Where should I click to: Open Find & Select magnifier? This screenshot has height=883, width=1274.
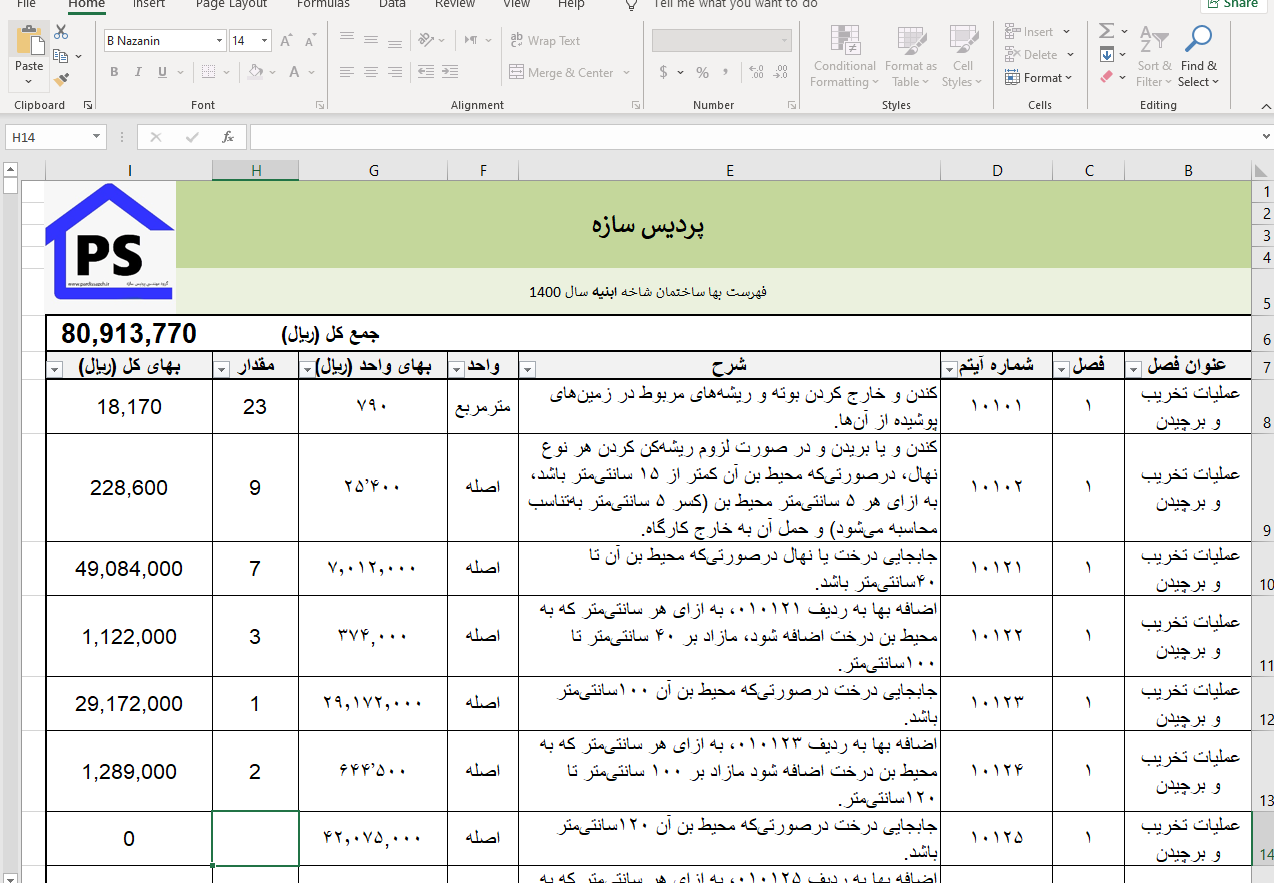click(1198, 56)
